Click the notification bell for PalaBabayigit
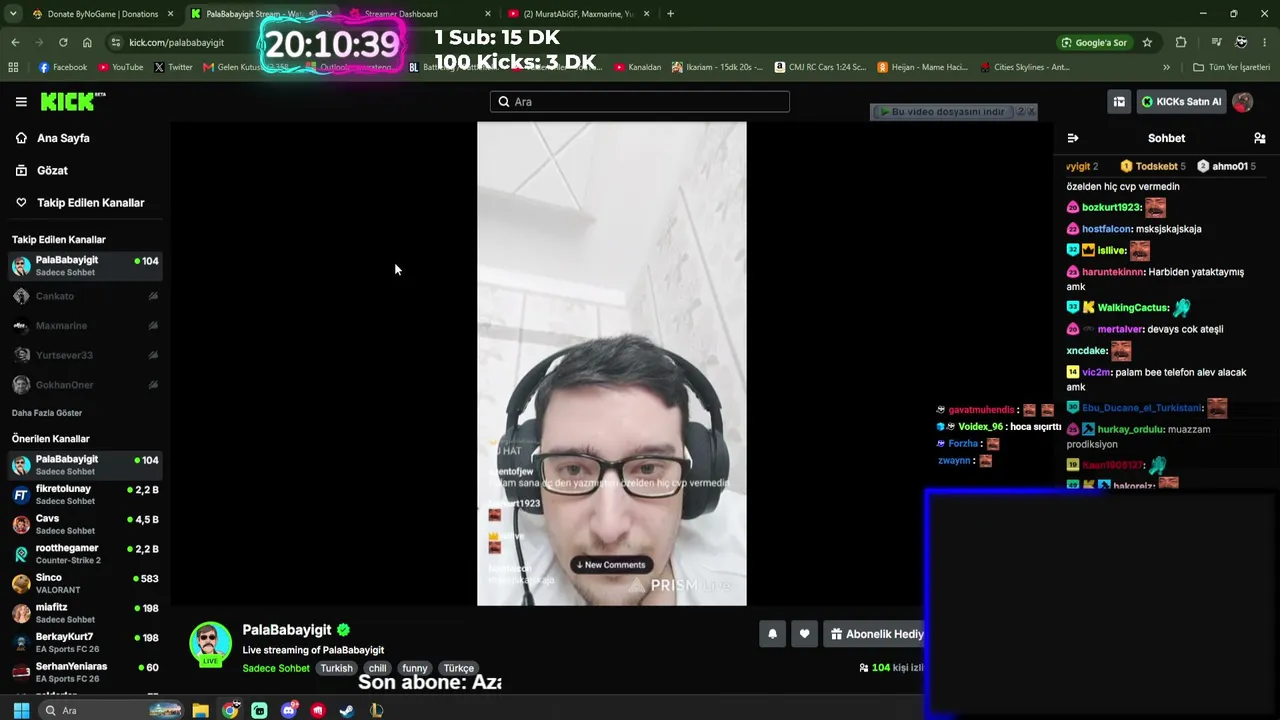The width and height of the screenshot is (1280, 720). [772, 634]
